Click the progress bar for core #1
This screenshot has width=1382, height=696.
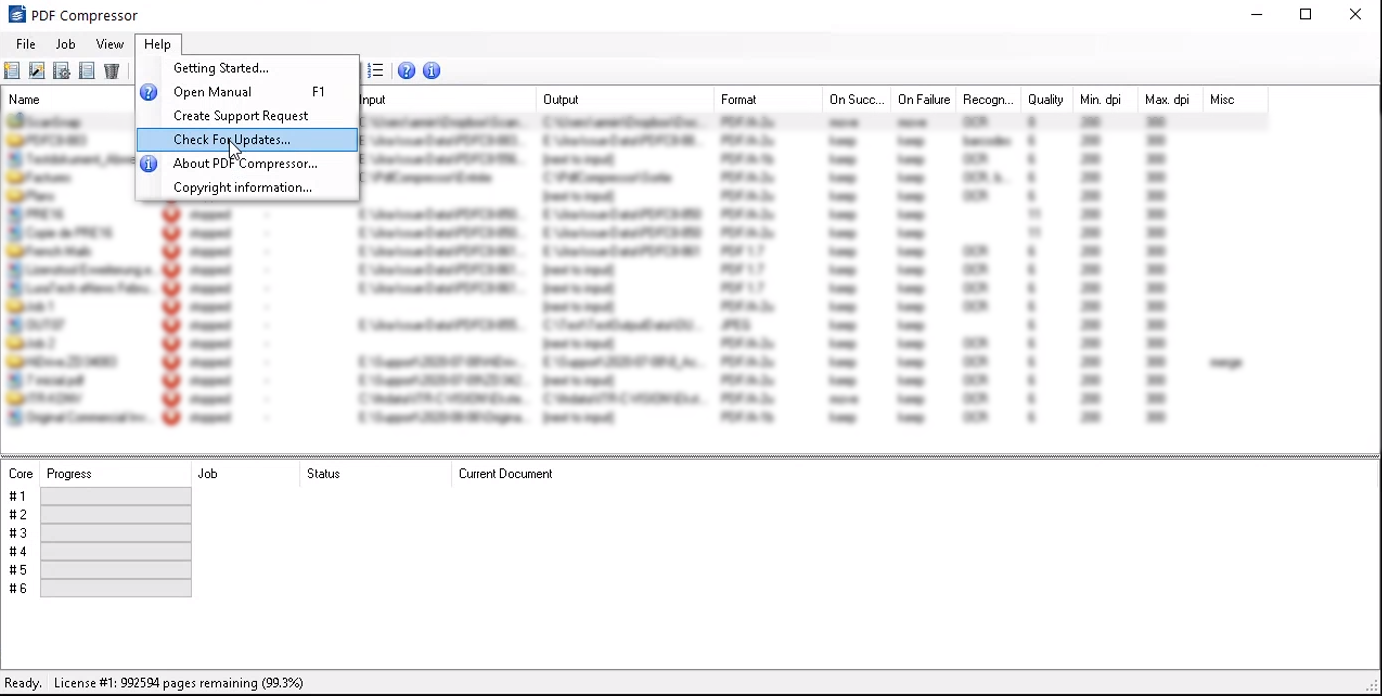(x=116, y=497)
